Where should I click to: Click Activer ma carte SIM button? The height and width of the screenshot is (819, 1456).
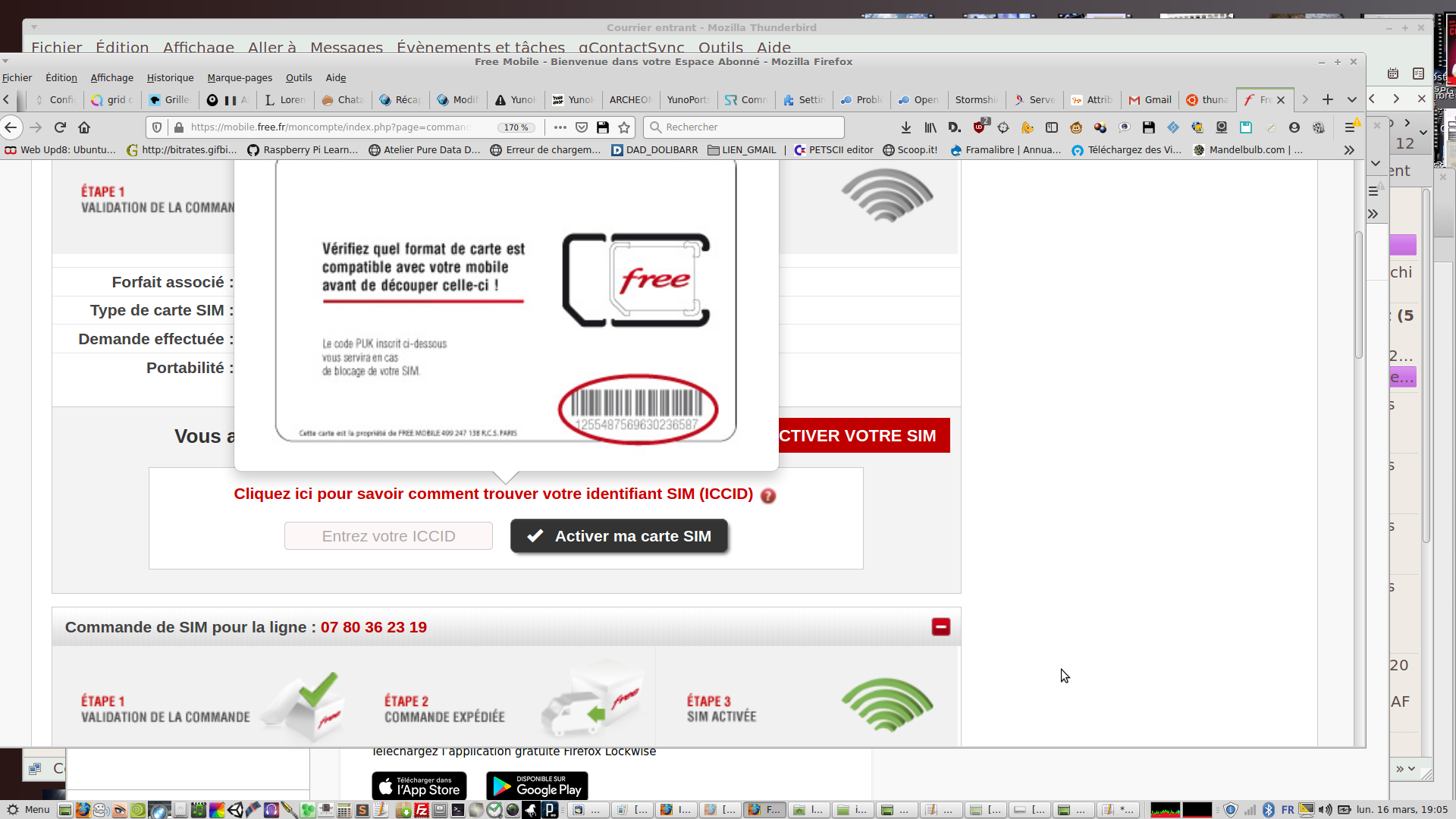[x=619, y=536]
